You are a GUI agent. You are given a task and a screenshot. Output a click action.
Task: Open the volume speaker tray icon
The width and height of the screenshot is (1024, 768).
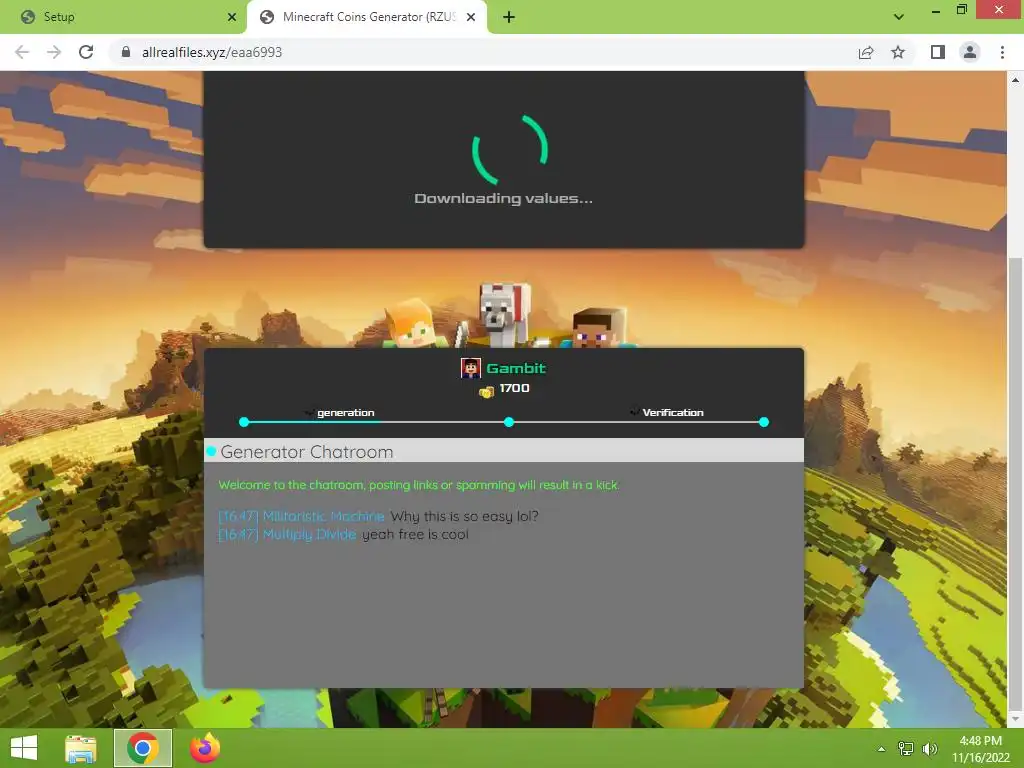pos(929,749)
